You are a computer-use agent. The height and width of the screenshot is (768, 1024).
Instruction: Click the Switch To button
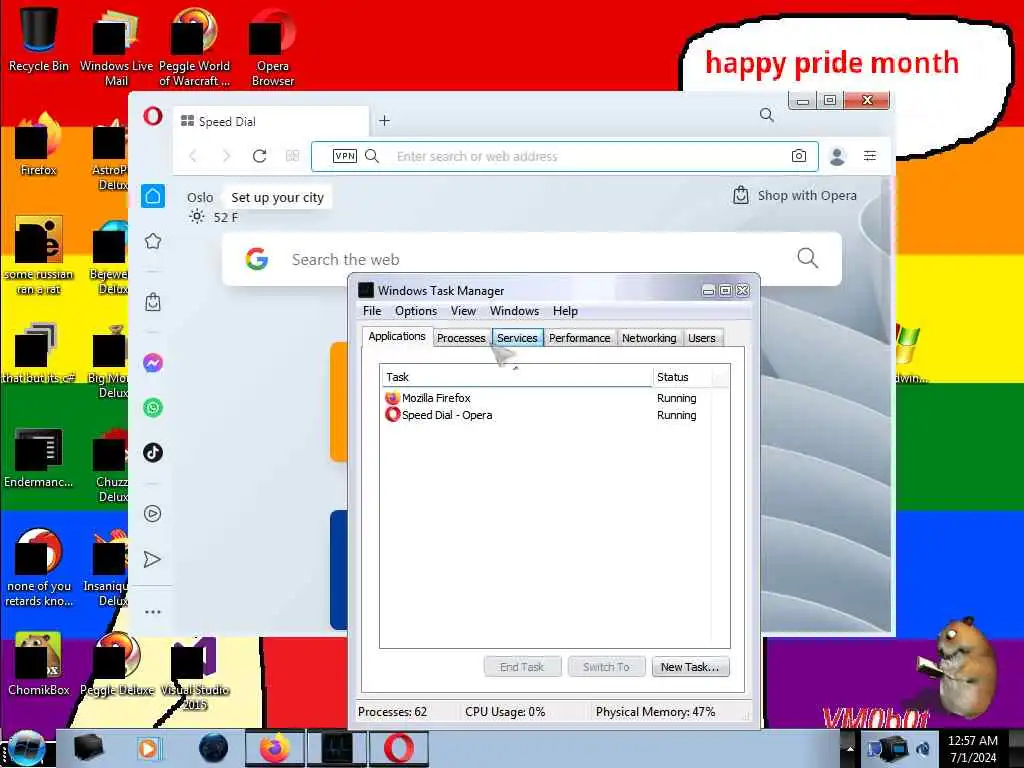(606, 667)
